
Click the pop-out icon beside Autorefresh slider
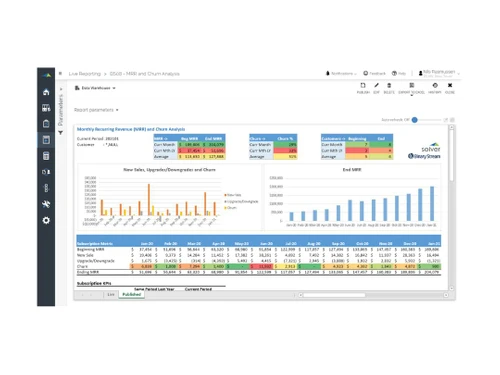click(x=446, y=120)
